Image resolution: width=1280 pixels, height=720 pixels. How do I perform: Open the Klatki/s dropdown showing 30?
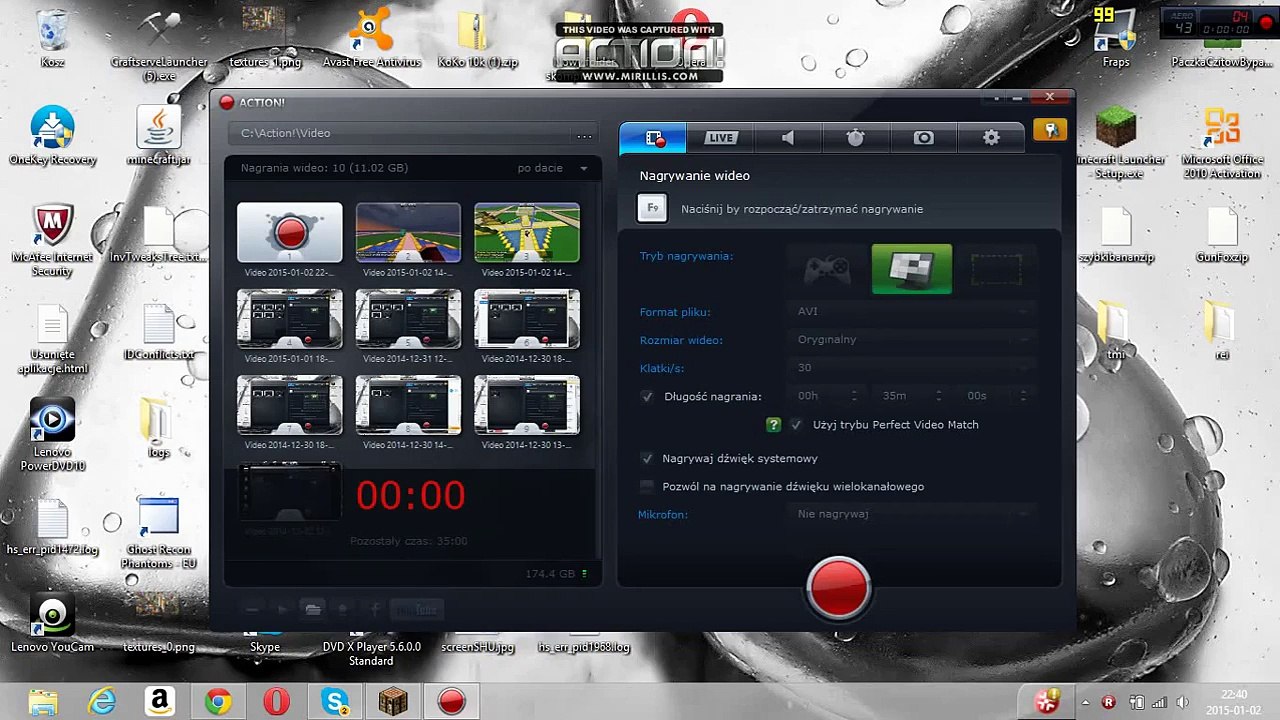tap(912, 368)
